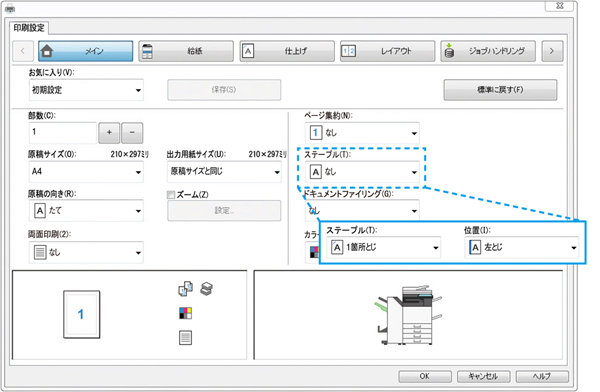Click the CMYK color mode icon in the preview
600x392 pixels.
tap(186, 314)
